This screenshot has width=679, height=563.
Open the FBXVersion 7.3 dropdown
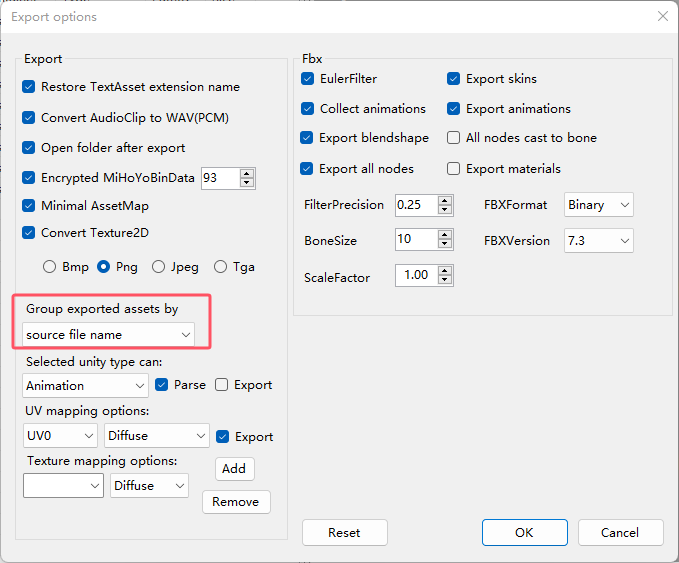tap(599, 240)
